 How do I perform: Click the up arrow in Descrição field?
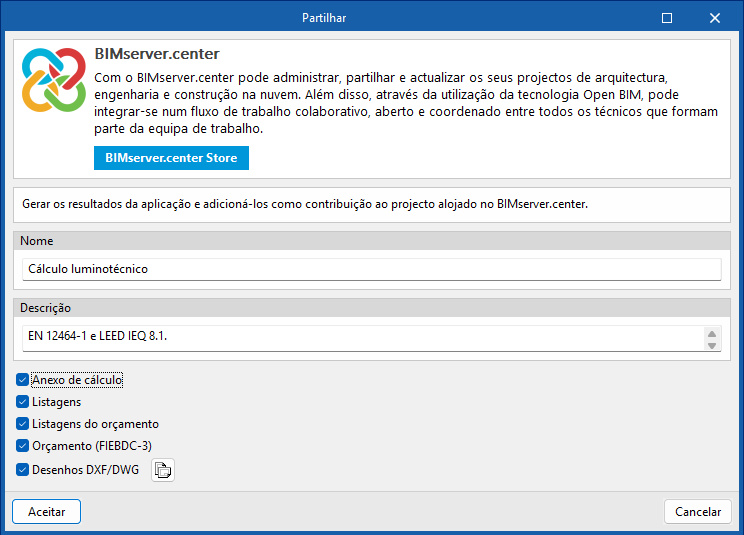click(x=712, y=333)
